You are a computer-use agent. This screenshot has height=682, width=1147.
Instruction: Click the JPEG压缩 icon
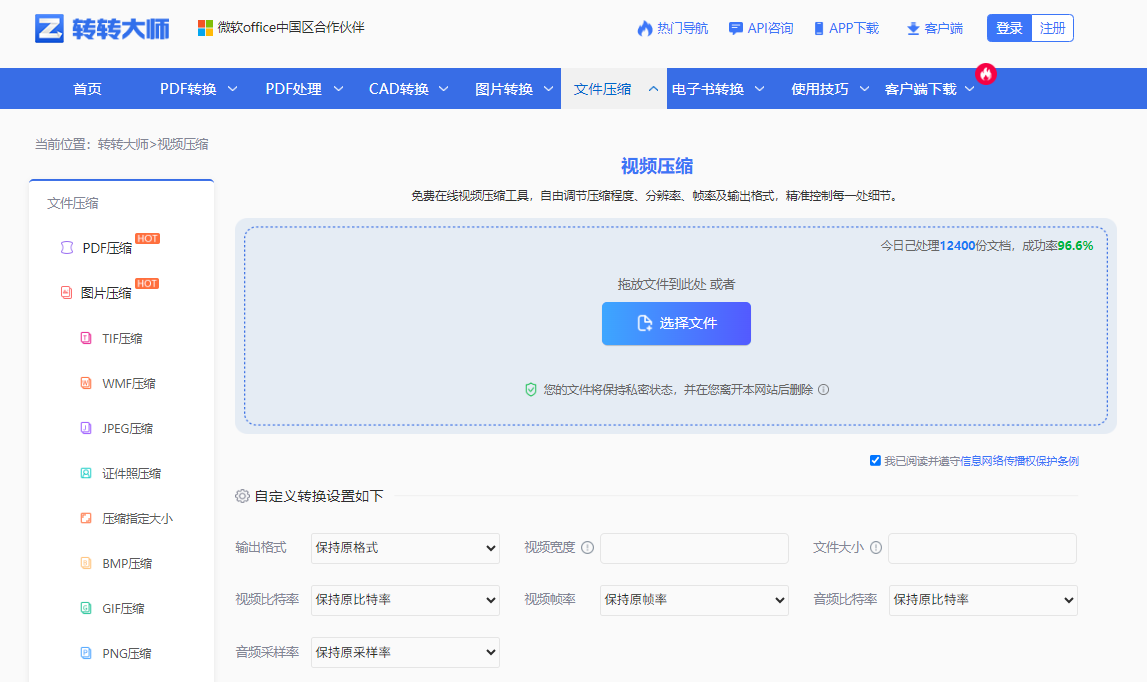click(86, 428)
